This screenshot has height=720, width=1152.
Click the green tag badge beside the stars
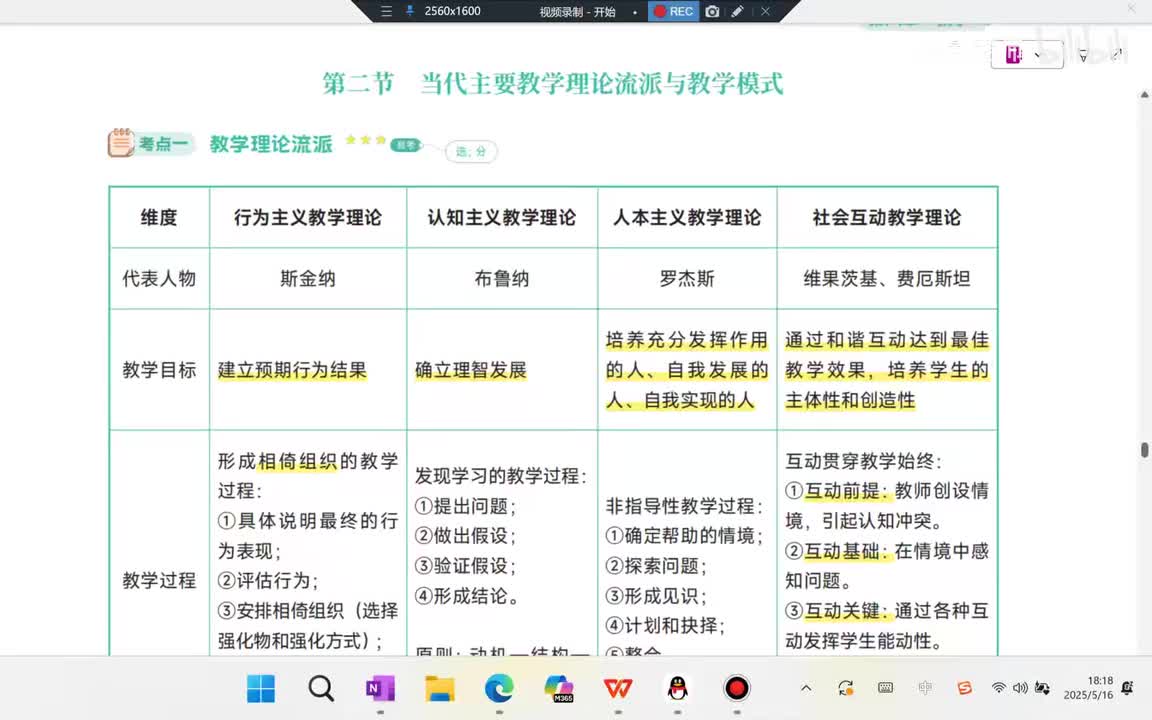coord(406,145)
